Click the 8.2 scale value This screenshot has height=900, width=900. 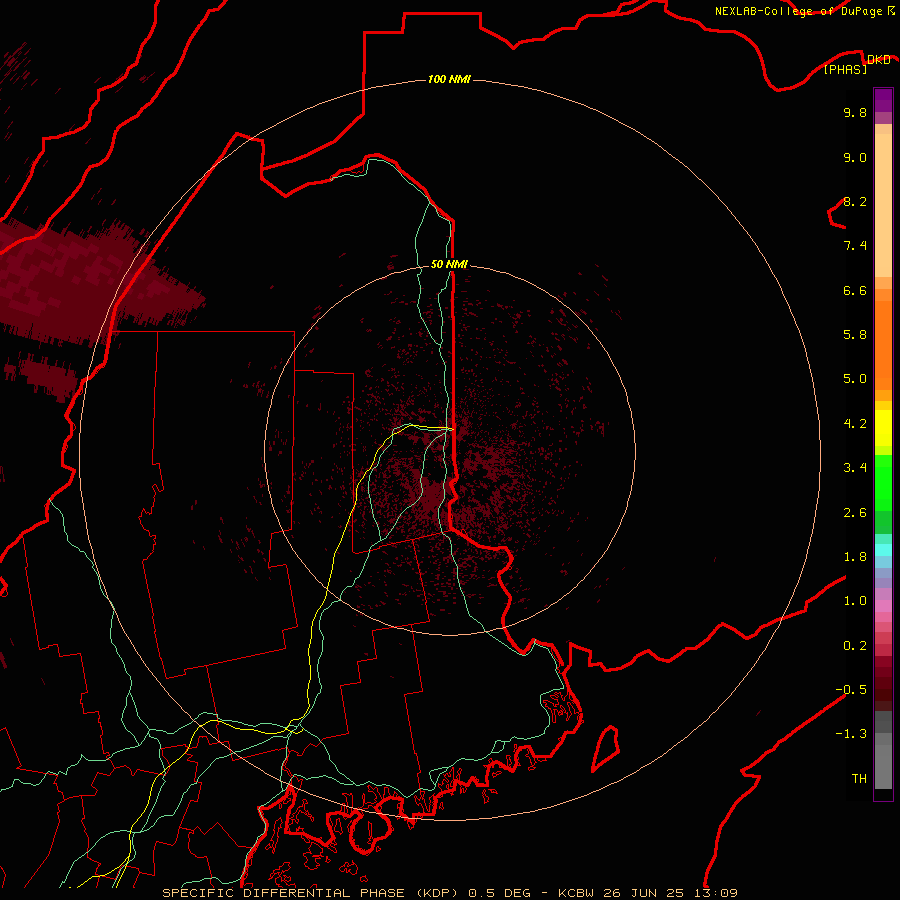[855, 201]
